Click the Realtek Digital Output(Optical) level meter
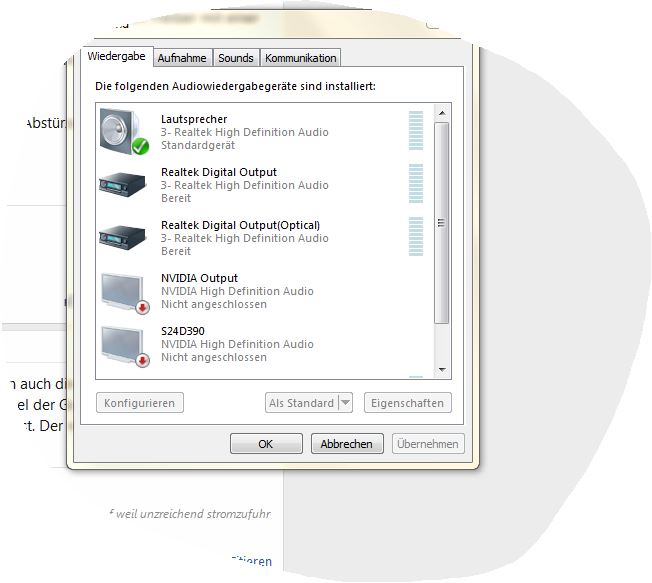Screen dimensions: 652x583 coord(416,236)
